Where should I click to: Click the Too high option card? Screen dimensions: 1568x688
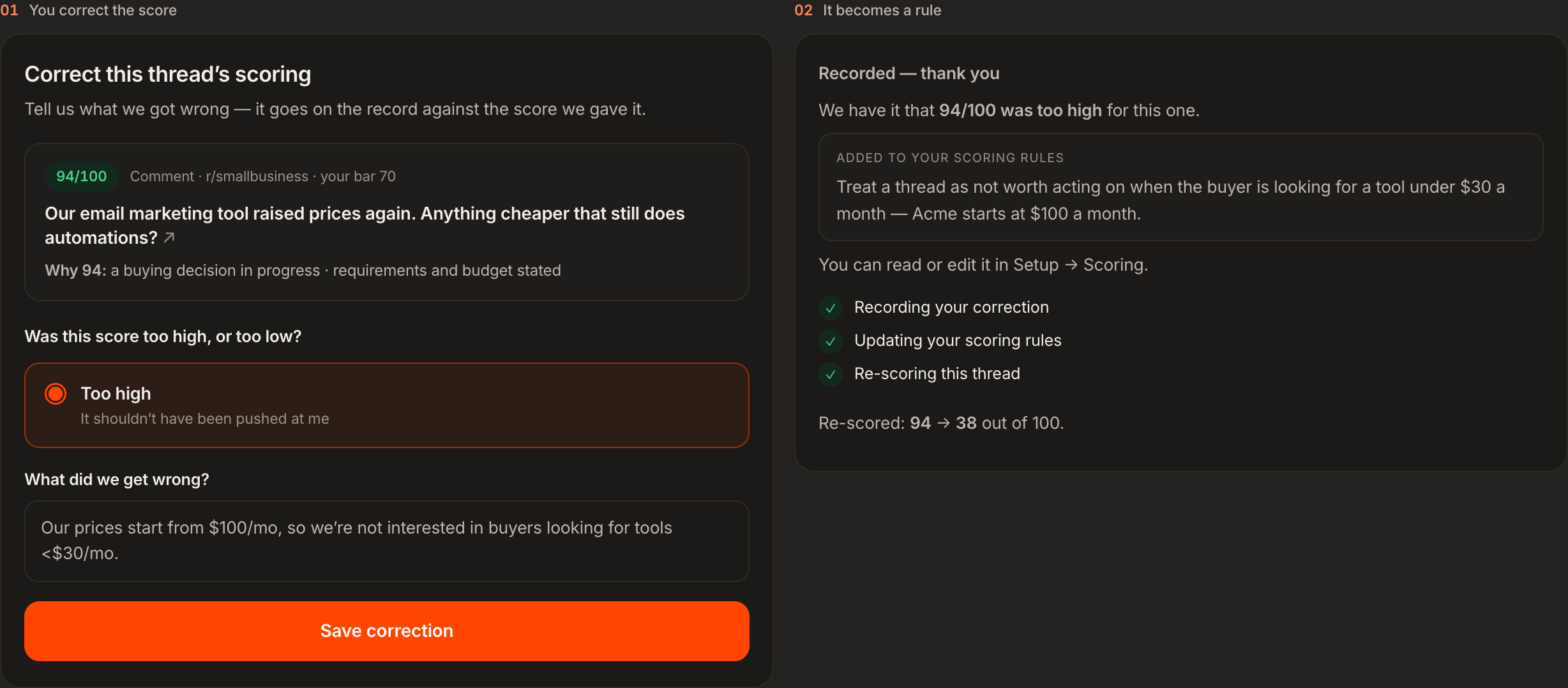[386, 405]
